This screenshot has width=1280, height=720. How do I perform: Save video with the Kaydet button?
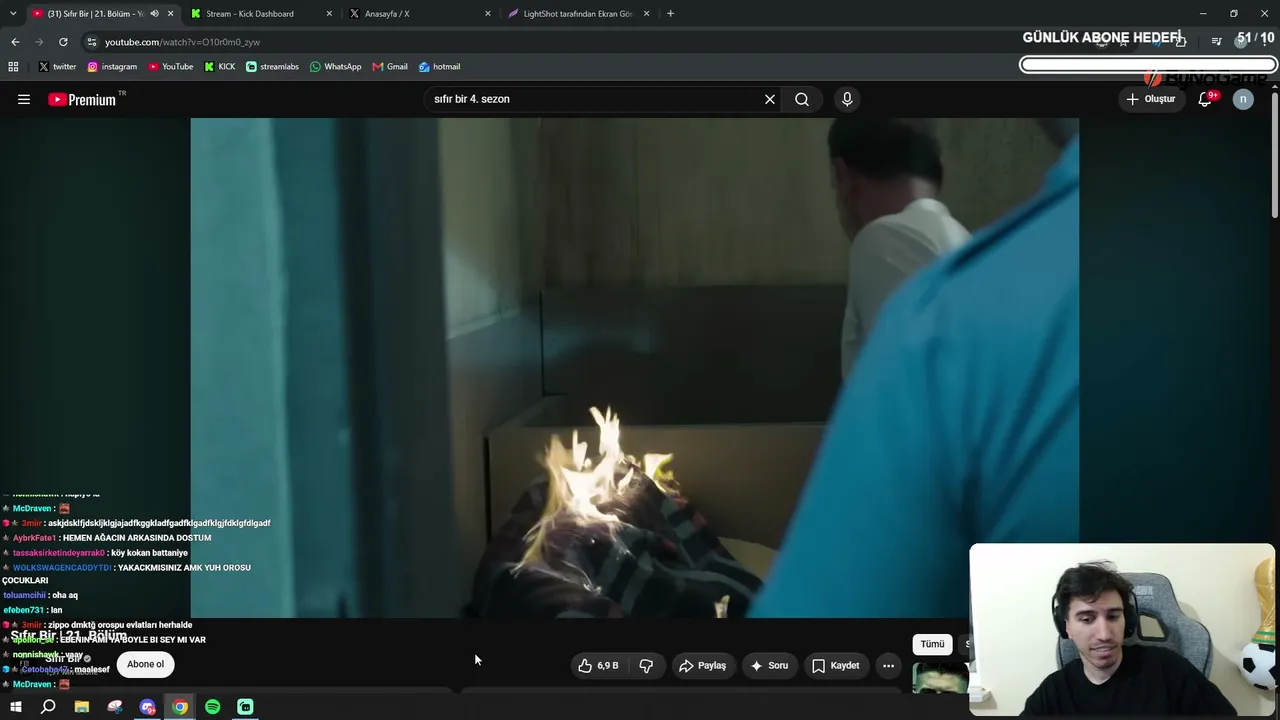coord(835,665)
